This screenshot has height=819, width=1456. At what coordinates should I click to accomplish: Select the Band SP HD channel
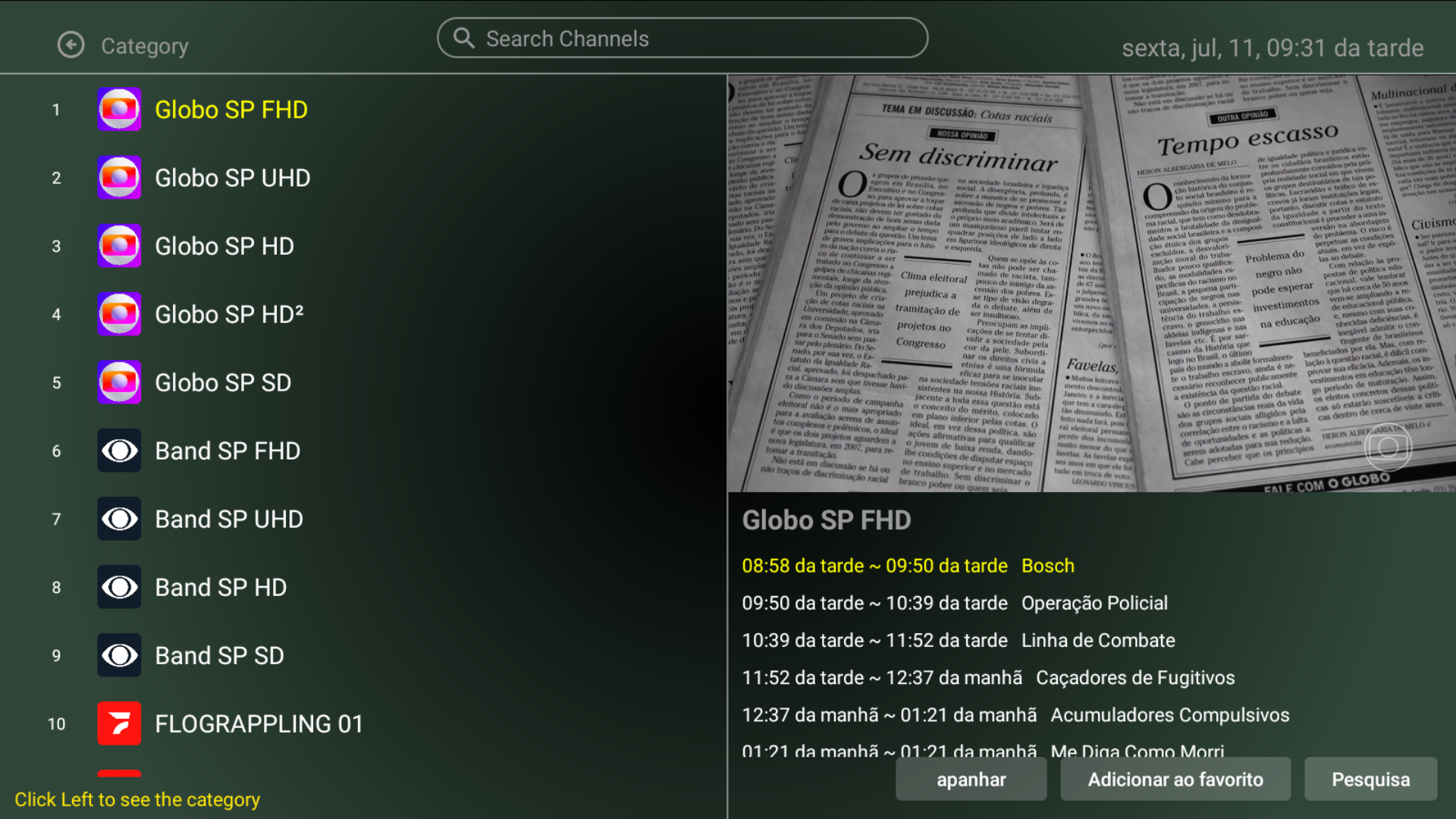tap(221, 588)
